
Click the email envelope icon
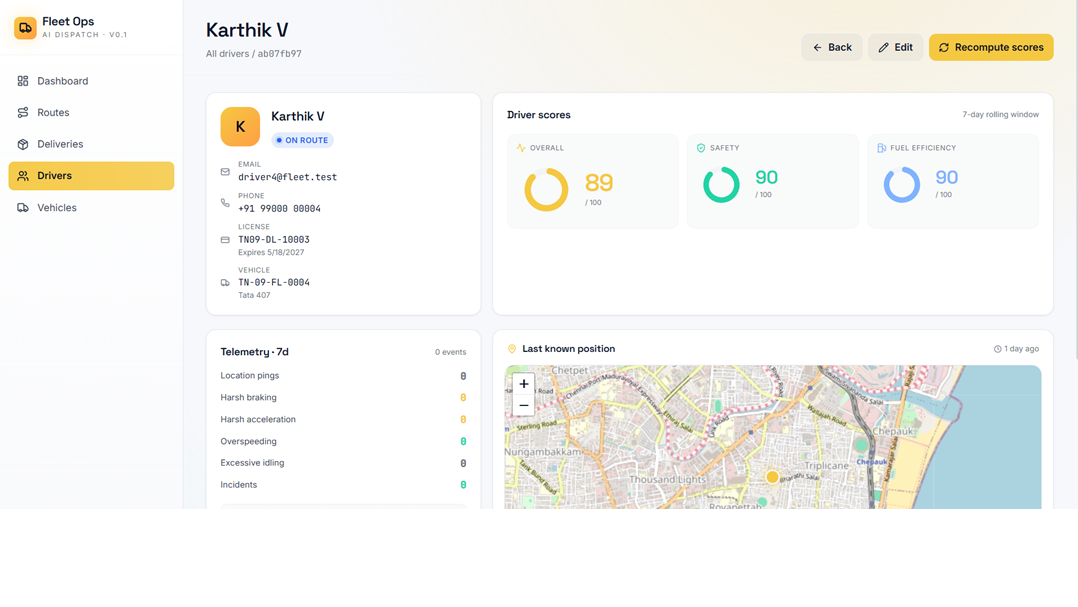225,172
